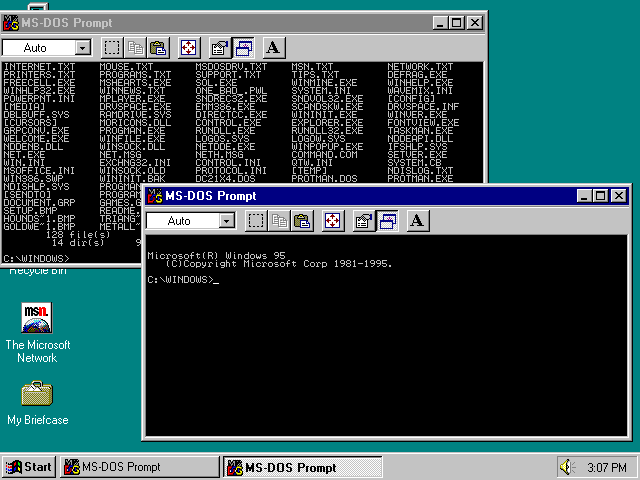Click NETWORK.TXT in directory listing
Viewport: 640px width, 480px height.
pyautogui.click(x=420, y=67)
